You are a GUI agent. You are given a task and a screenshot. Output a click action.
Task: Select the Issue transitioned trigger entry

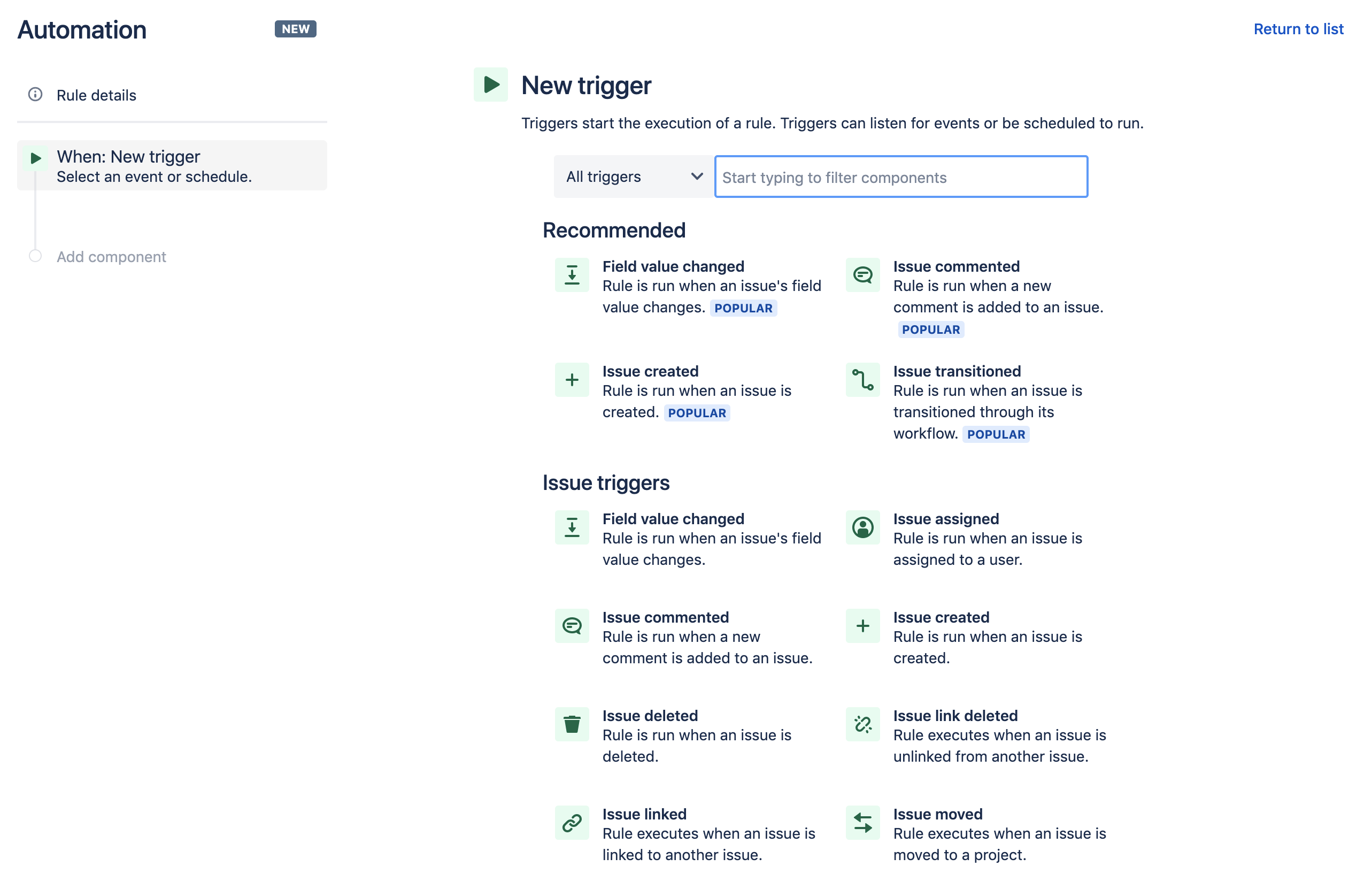pos(957,371)
